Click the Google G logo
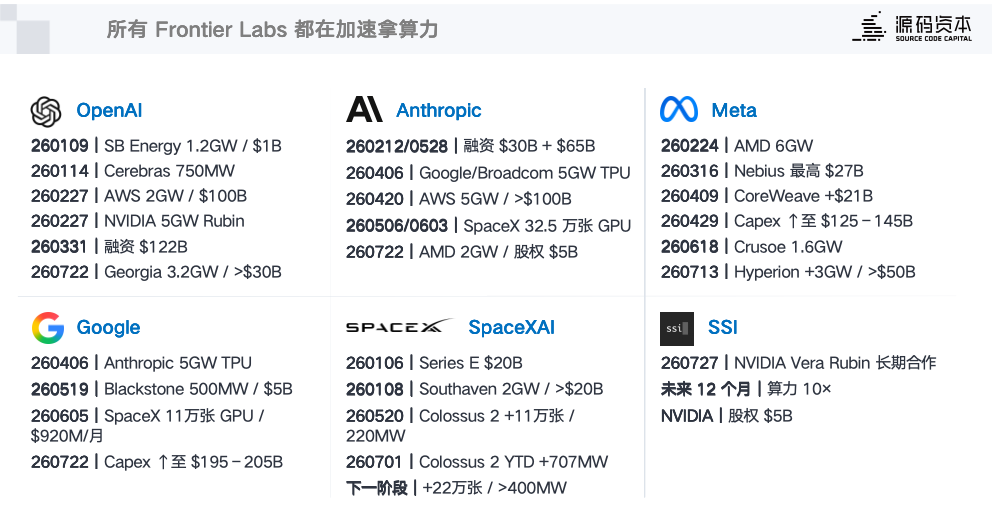 48,328
